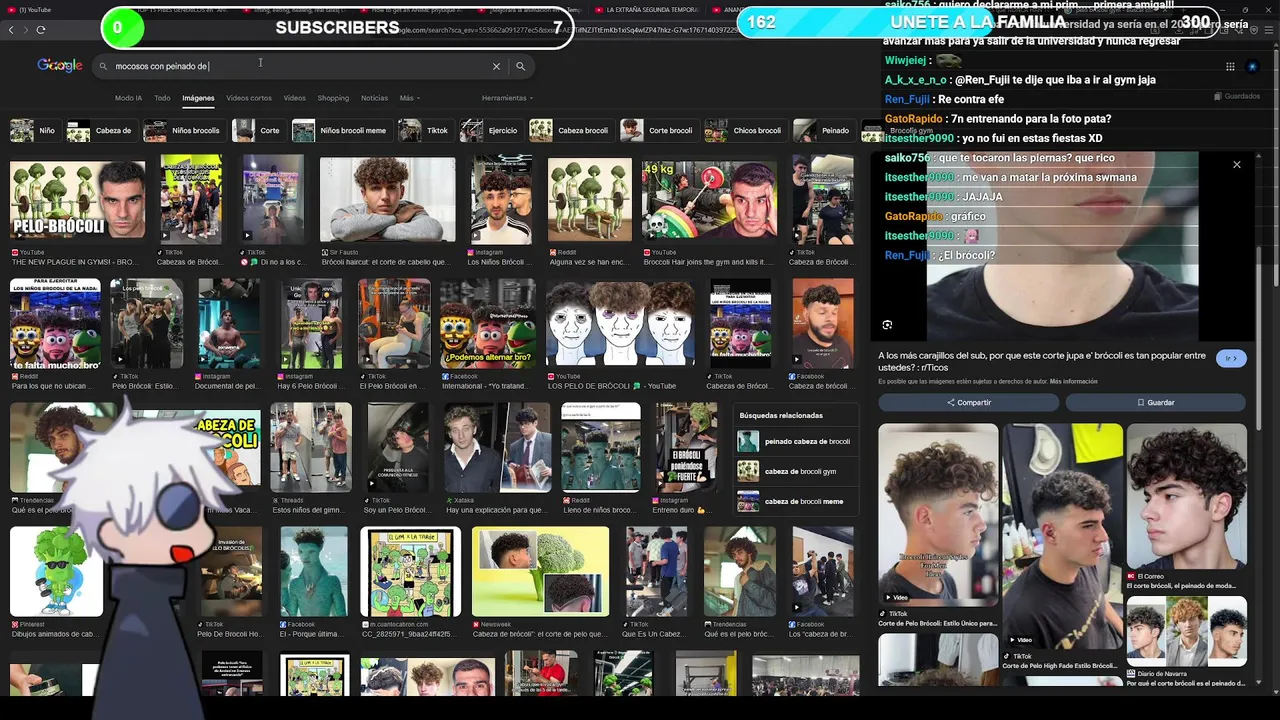The width and height of the screenshot is (1280, 720).
Task: Switch to the (1) YouTube browser tab
Action: (40, 10)
